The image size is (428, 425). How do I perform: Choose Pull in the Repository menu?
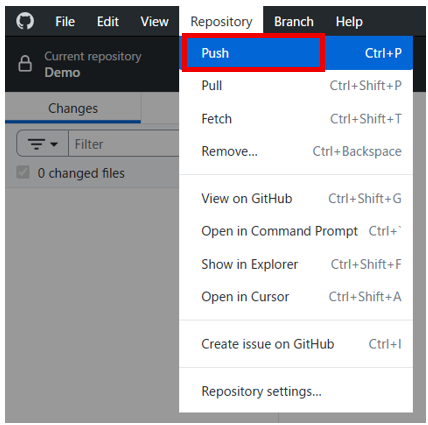(x=296, y=86)
